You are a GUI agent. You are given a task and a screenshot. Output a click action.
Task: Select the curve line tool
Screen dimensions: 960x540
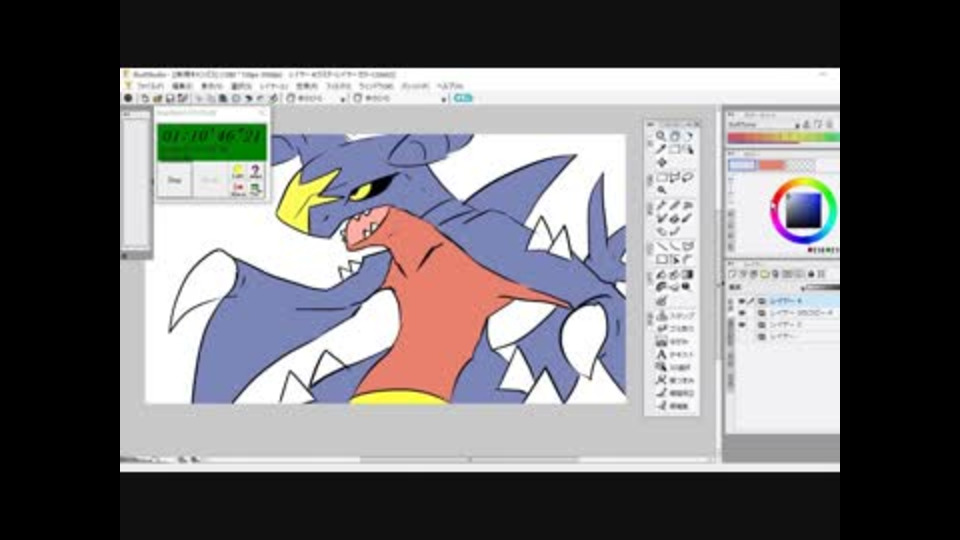pyautogui.click(x=675, y=246)
